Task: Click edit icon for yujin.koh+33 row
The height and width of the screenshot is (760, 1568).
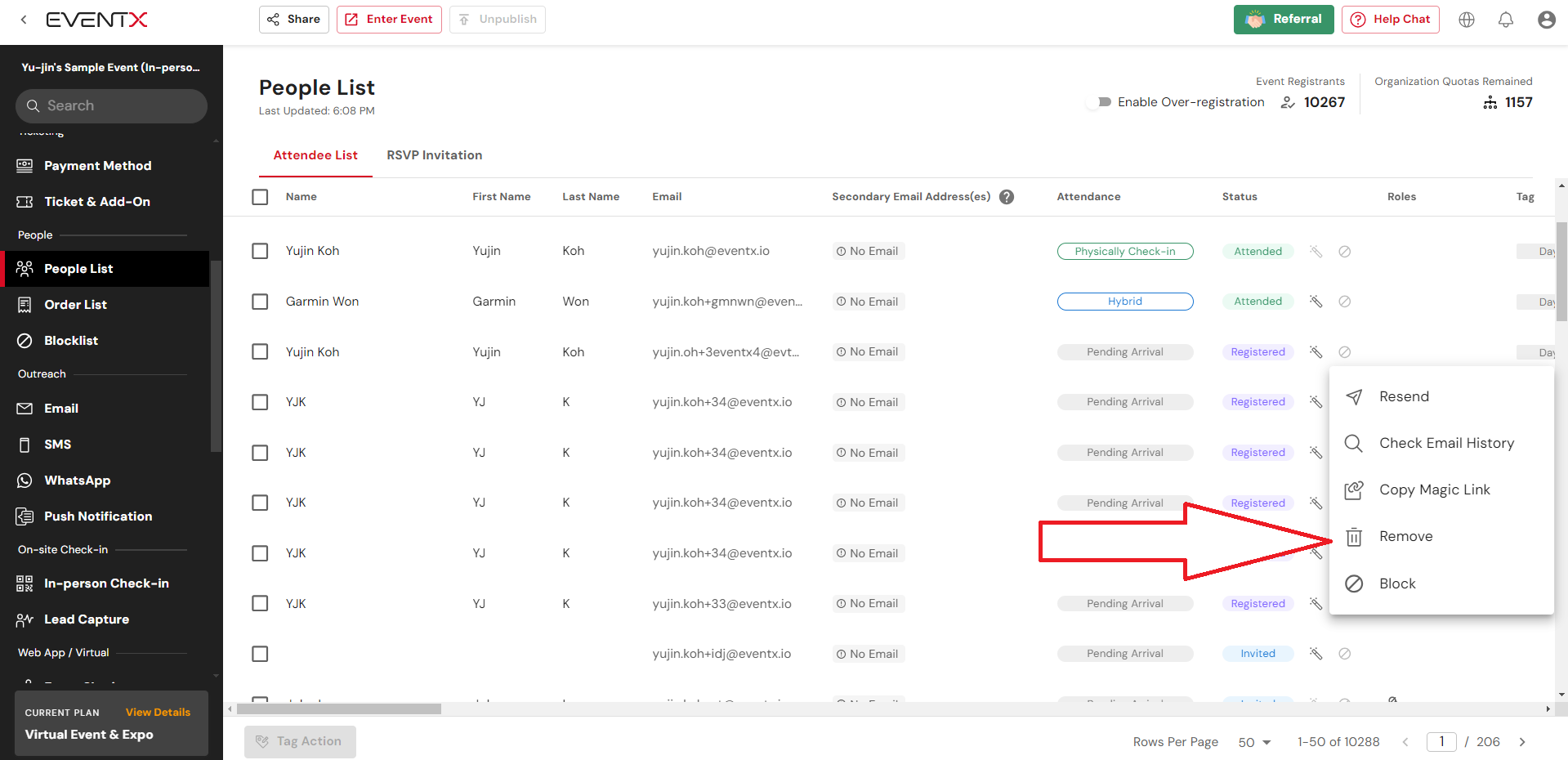Action: (1316, 604)
